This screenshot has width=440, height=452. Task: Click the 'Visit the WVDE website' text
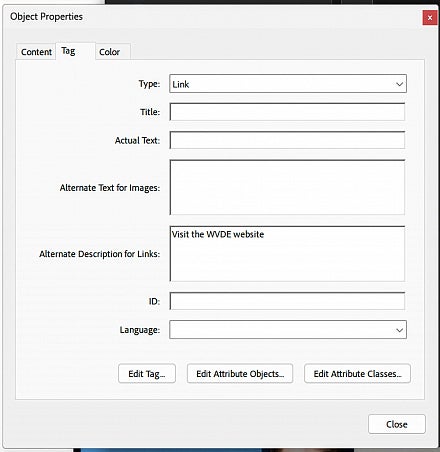coord(218,234)
